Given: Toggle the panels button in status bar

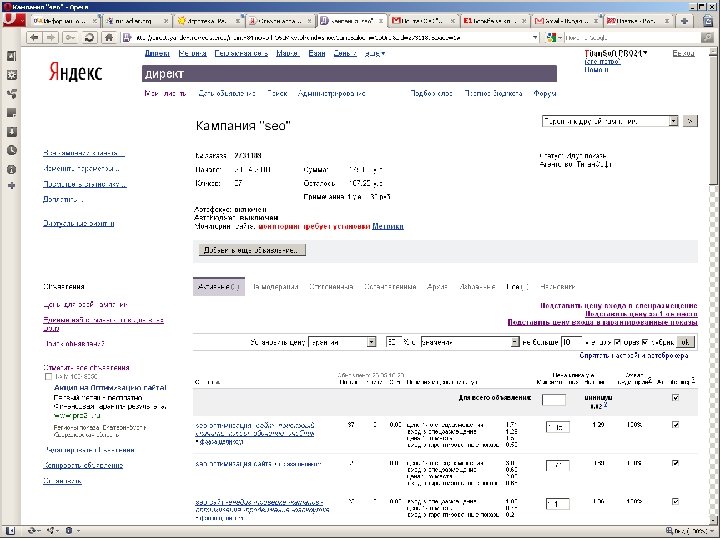Looking at the screenshot, I should (10, 531).
